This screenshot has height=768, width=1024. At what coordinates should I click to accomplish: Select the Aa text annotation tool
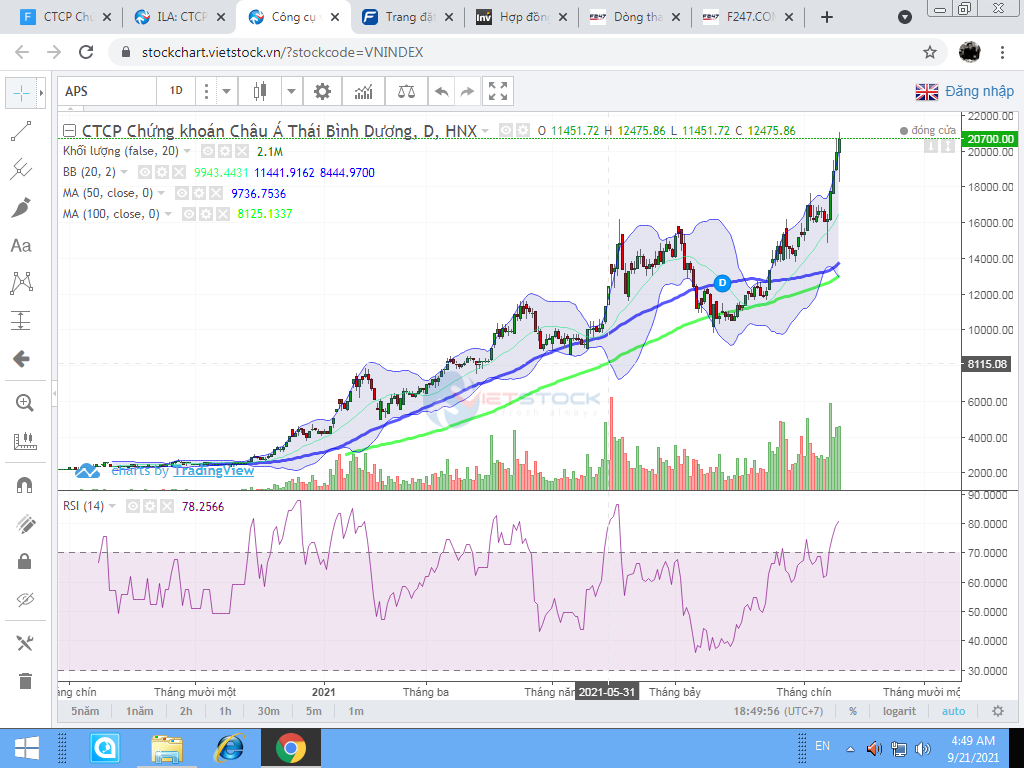(x=21, y=246)
